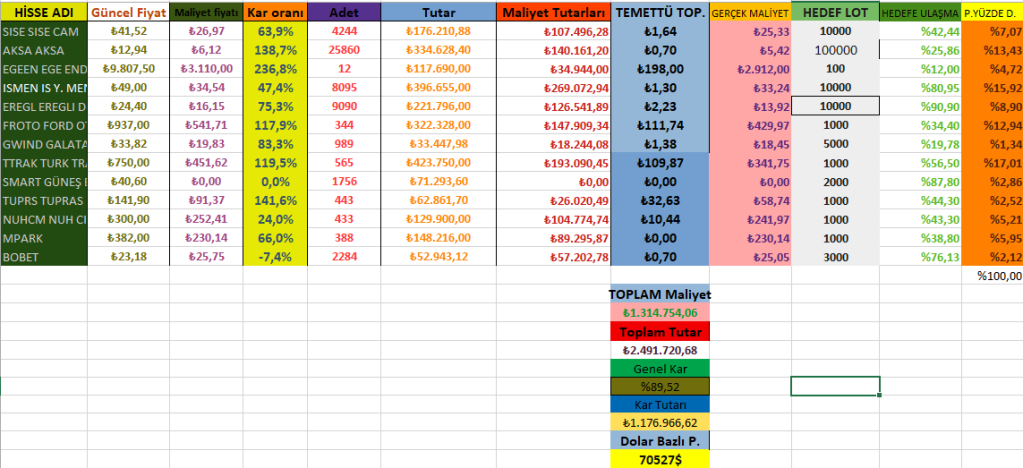Image resolution: width=1023 pixels, height=468 pixels.
Task: Select the %100,00 total percentage cell
Action: [999, 276]
